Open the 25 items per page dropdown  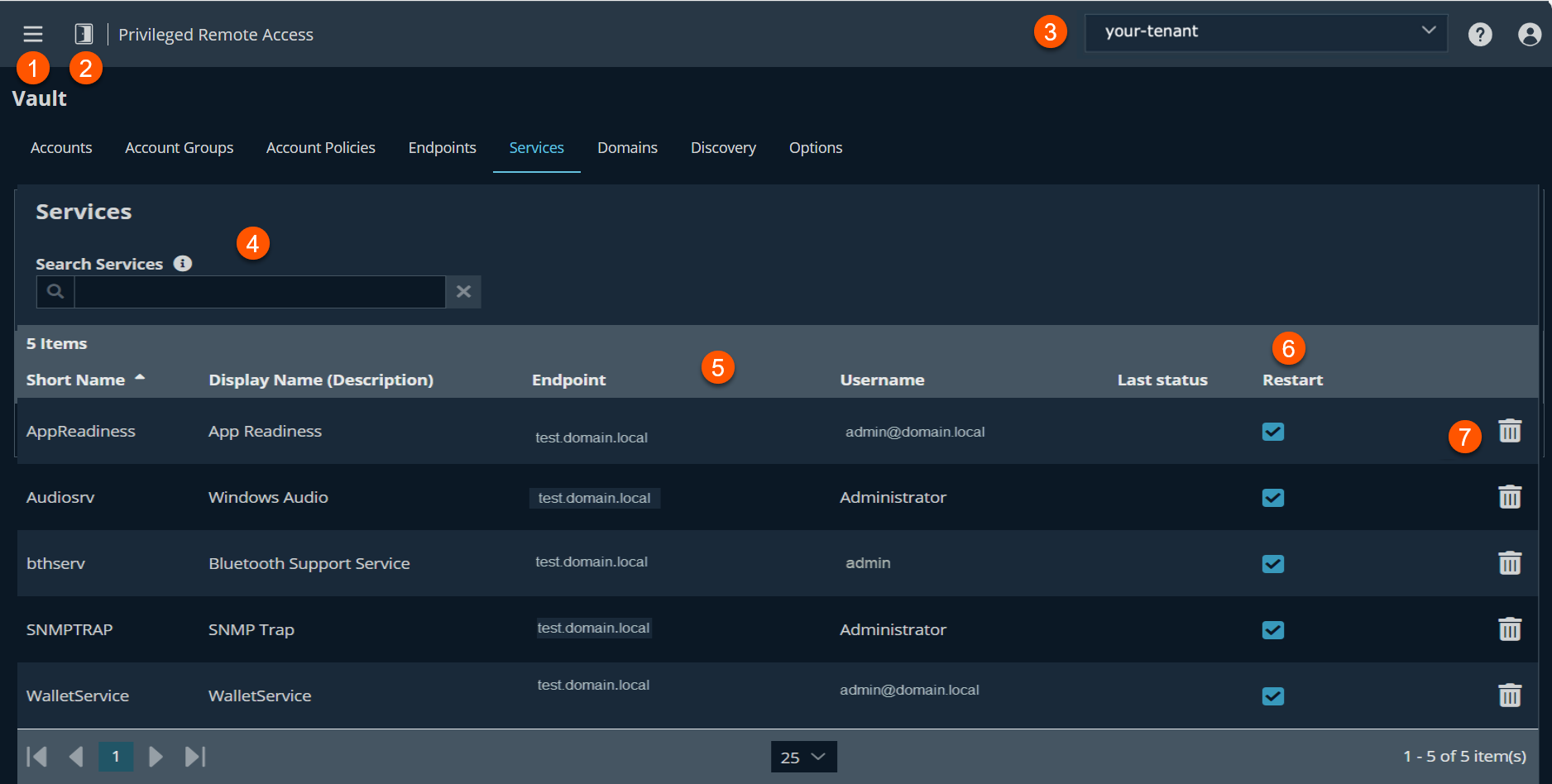[x=803, y=757]
